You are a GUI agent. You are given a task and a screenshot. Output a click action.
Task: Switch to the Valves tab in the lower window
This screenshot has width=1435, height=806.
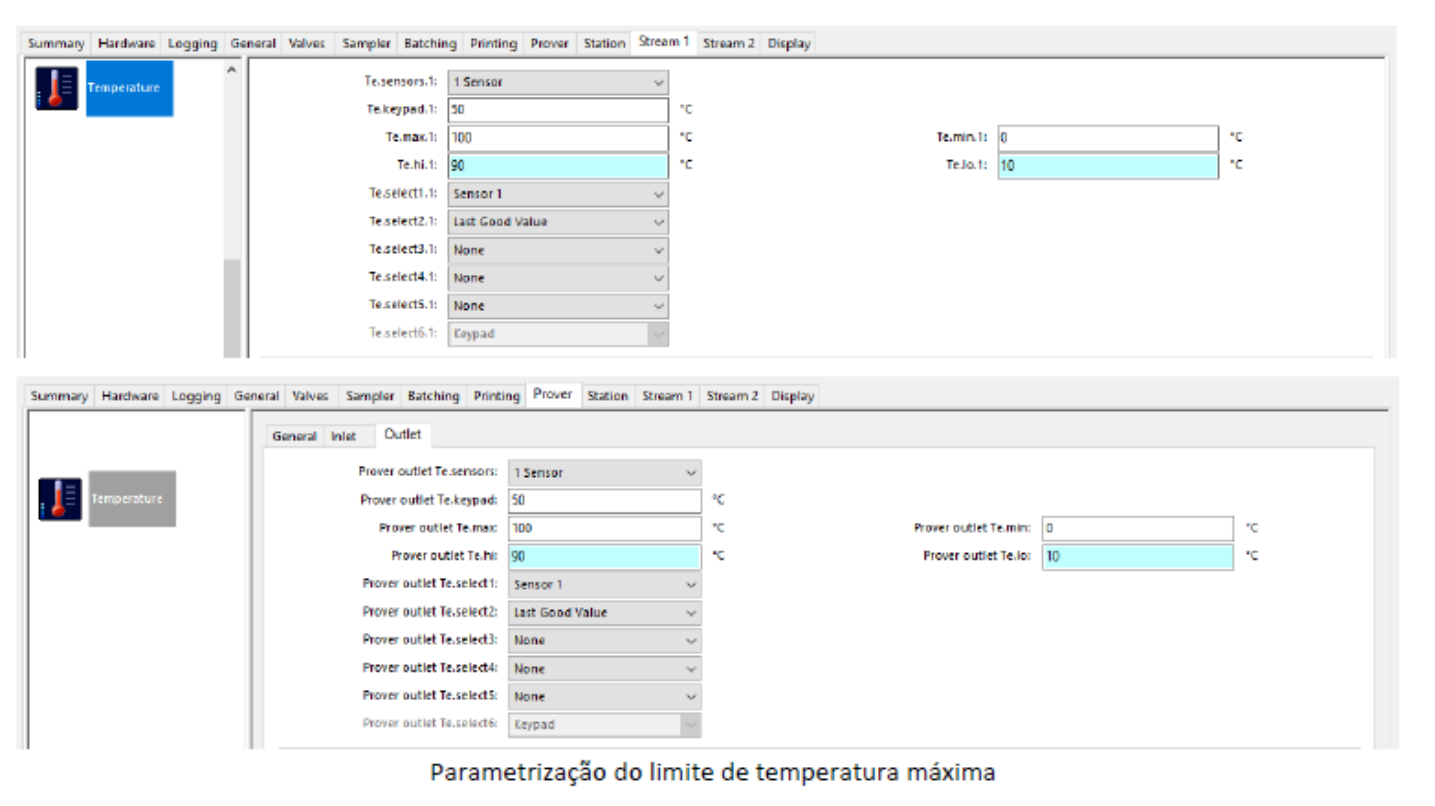[311, 397]
